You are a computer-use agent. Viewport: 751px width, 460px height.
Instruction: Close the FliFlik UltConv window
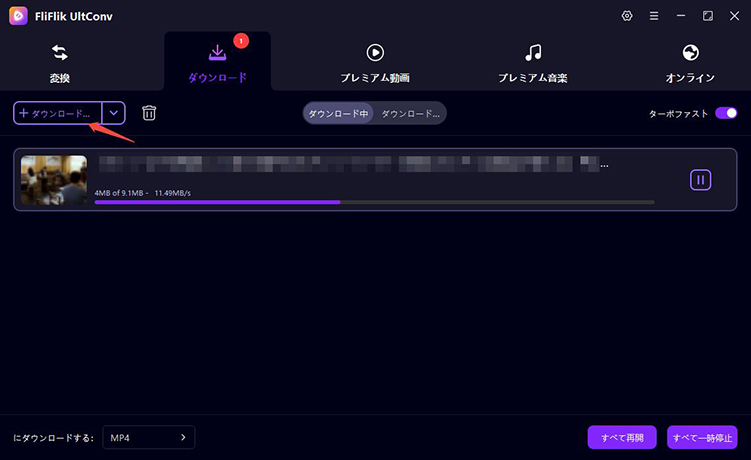pos(734,16)
